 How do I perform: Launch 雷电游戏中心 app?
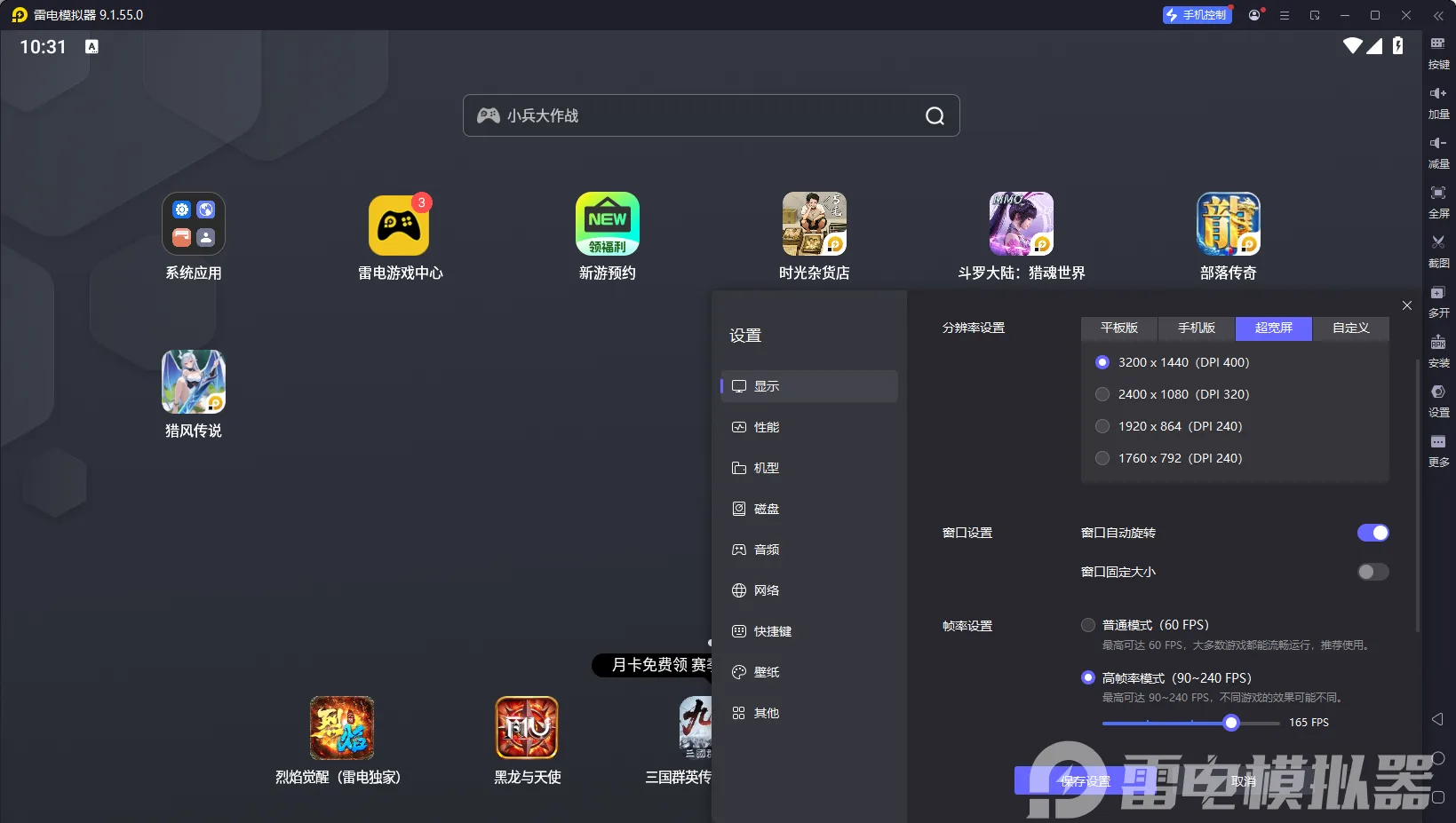point(400,237)
